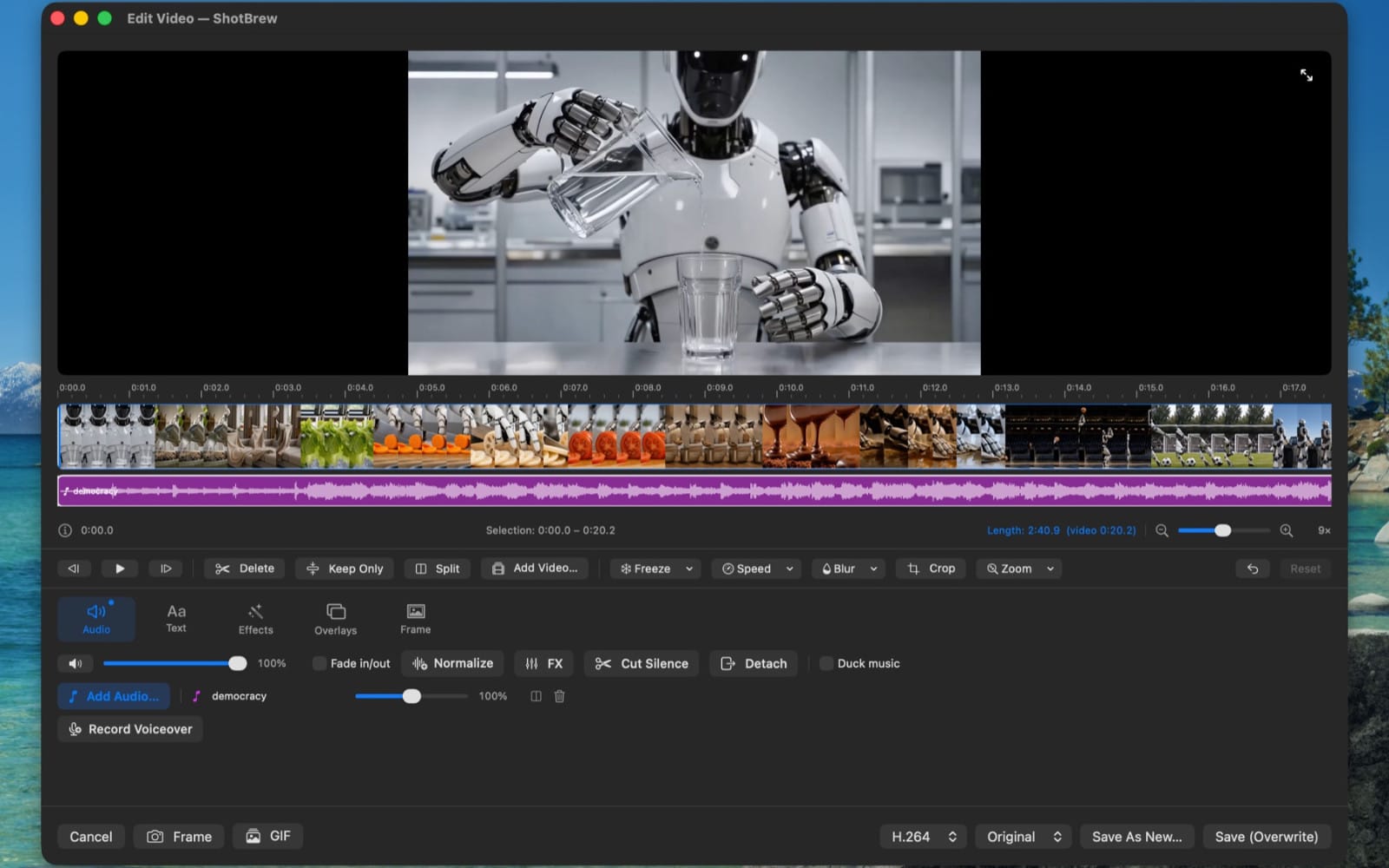Step forward one frame
1389x868 pixels.
click(166, 569)
